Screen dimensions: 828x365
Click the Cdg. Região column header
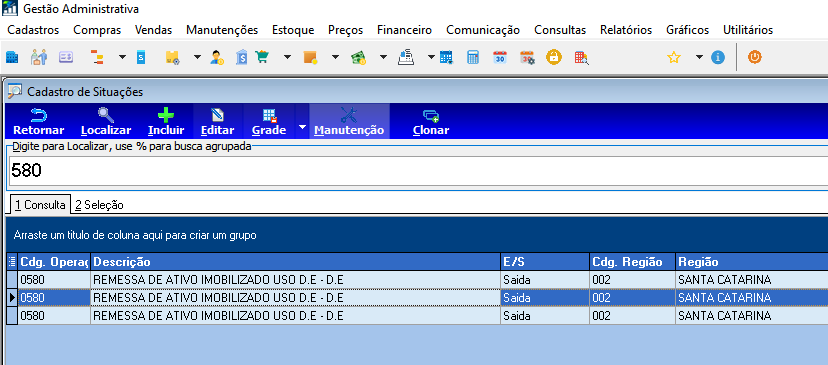pos(633,262)
